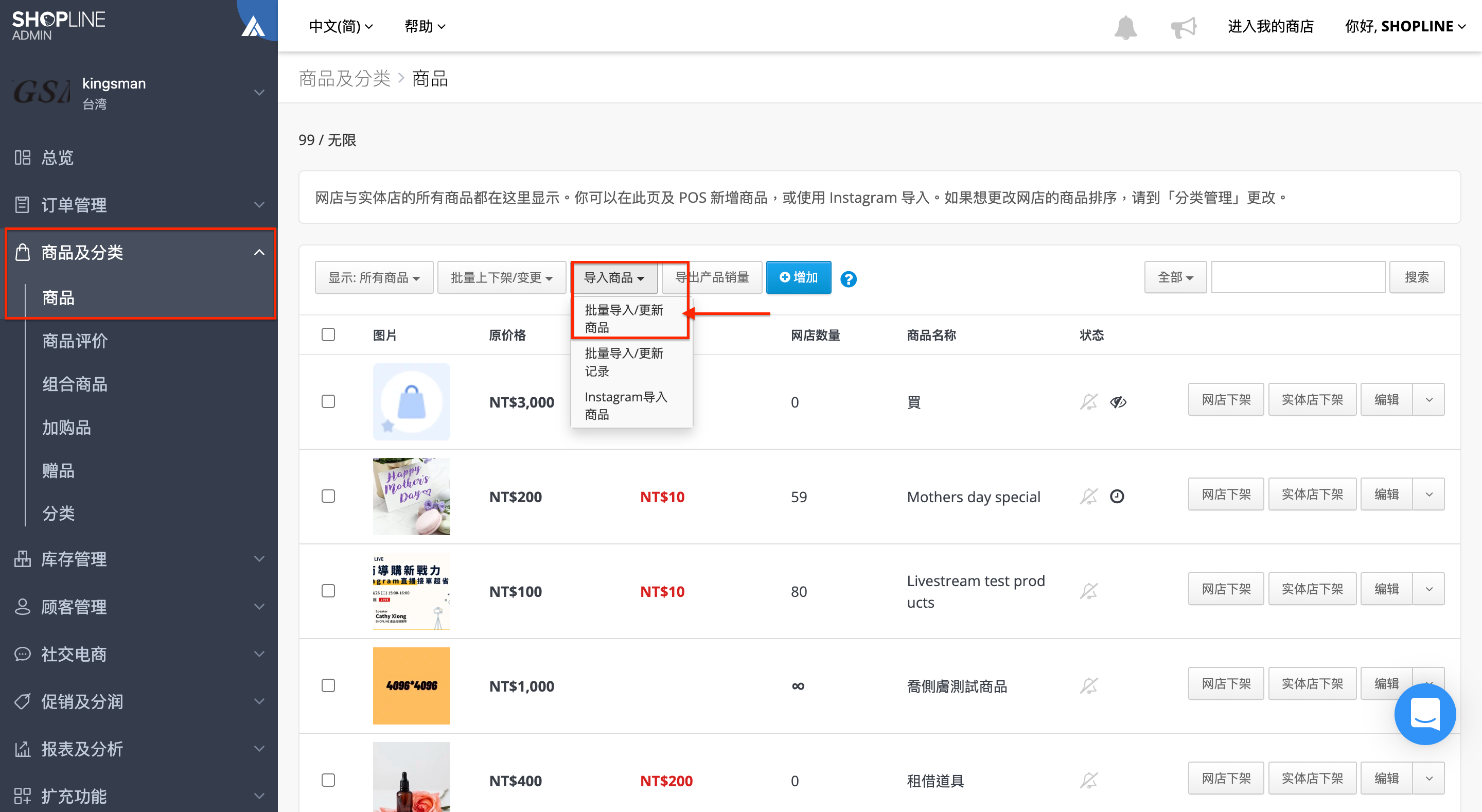This screenshot has width=1482, height=812.
Task: Tick the checkbox for 喬側膚測試商品
Action: point(328,685)
